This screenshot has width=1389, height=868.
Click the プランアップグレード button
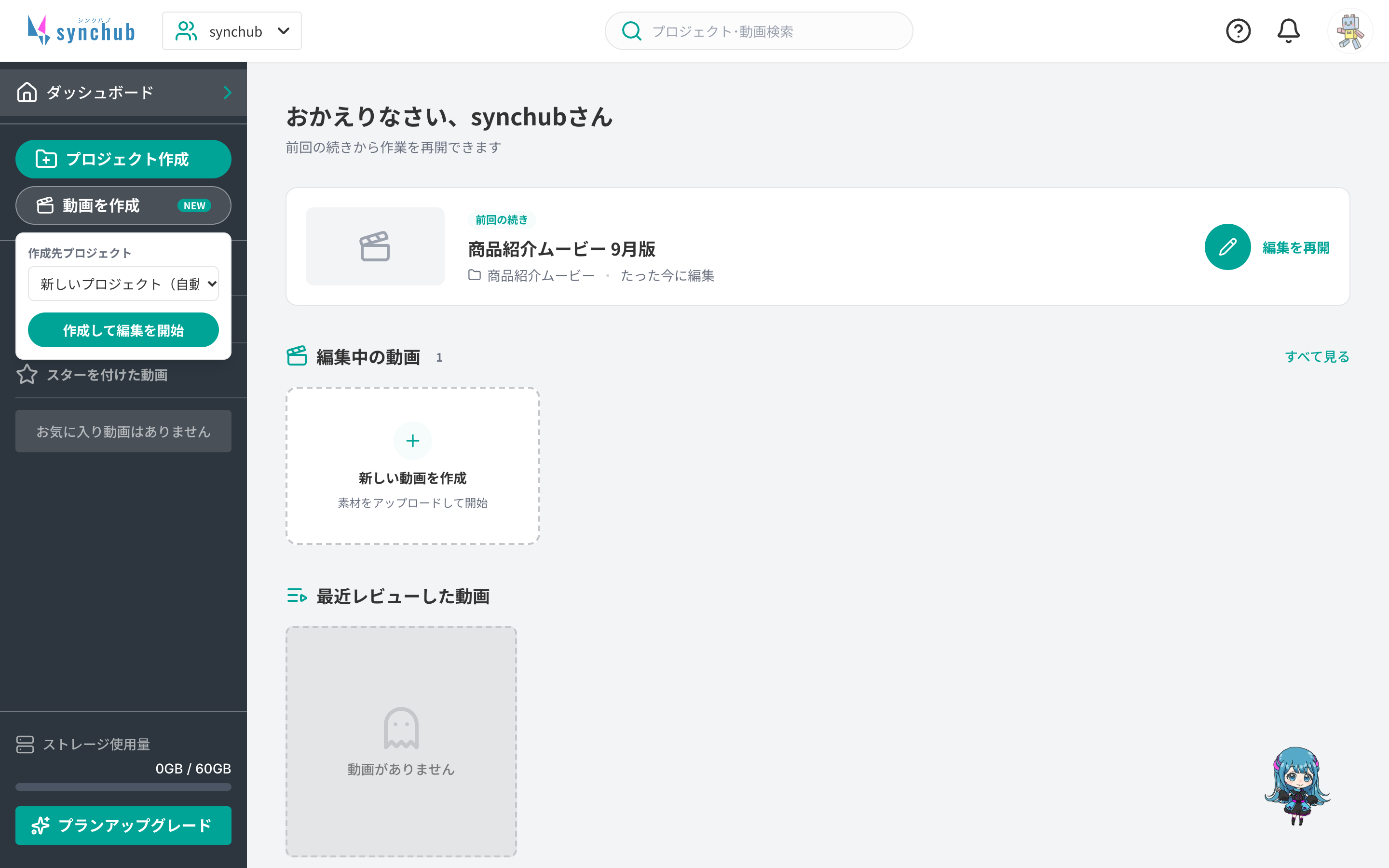(x=123, y=826)
